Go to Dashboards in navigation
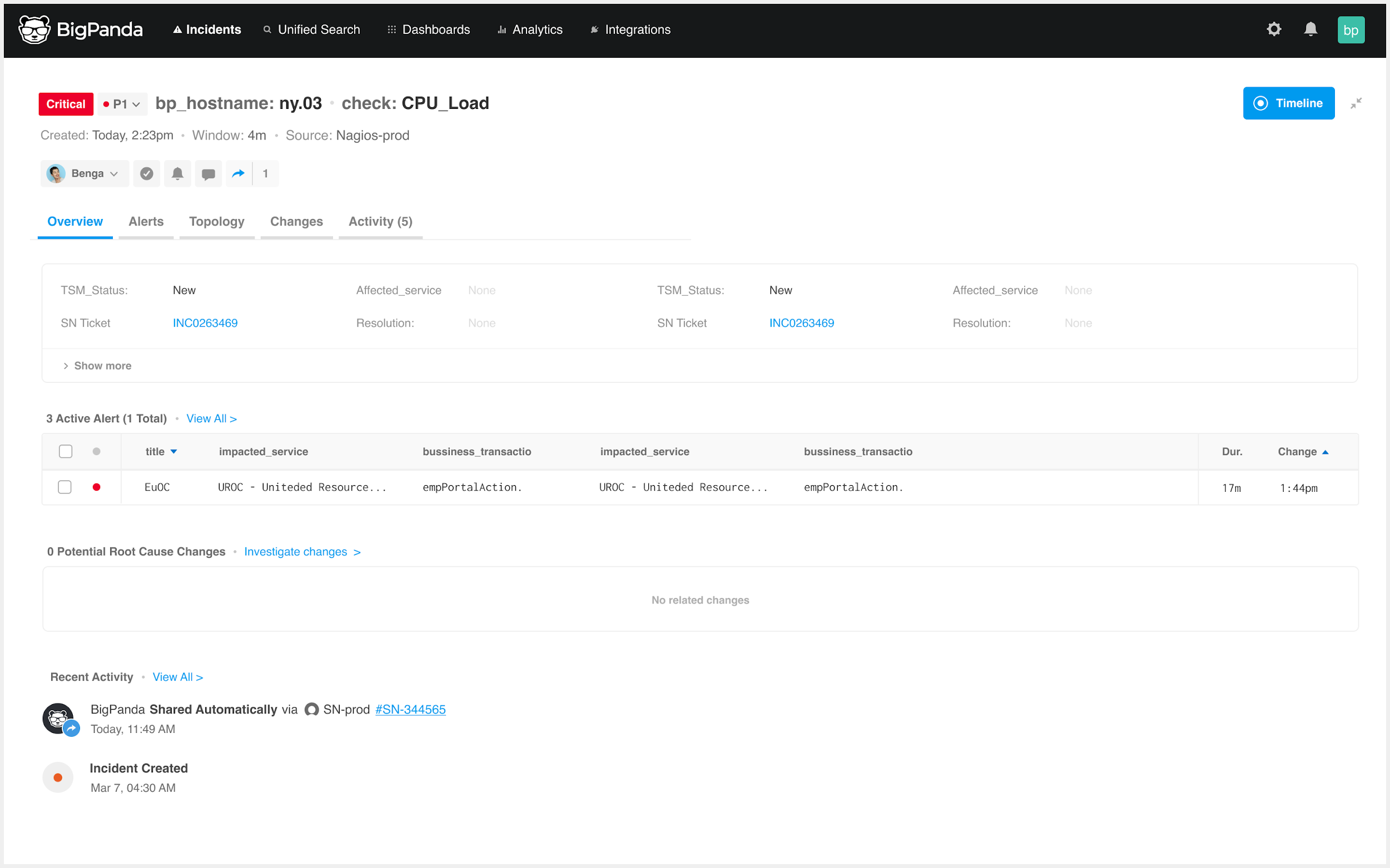The height and width of the screenshot is (868, 1390). tap(429, 29)
